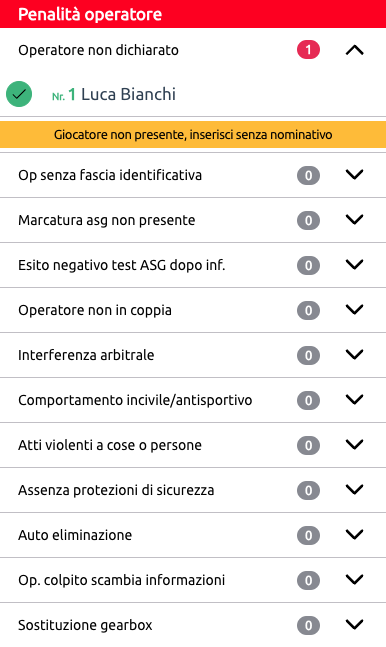Expand Interferenza arbitrale chevron arrow

coord(354,355)
